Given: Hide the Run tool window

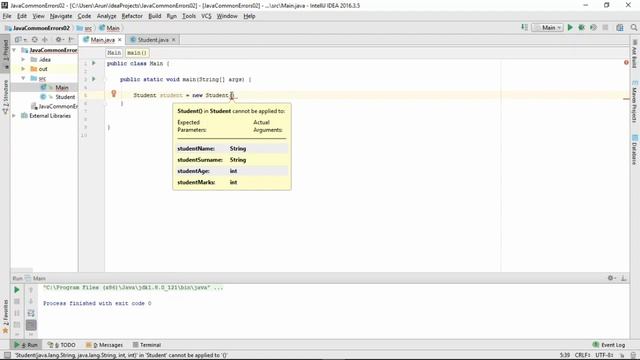Looking at the screenshot, I should point(624,278).
